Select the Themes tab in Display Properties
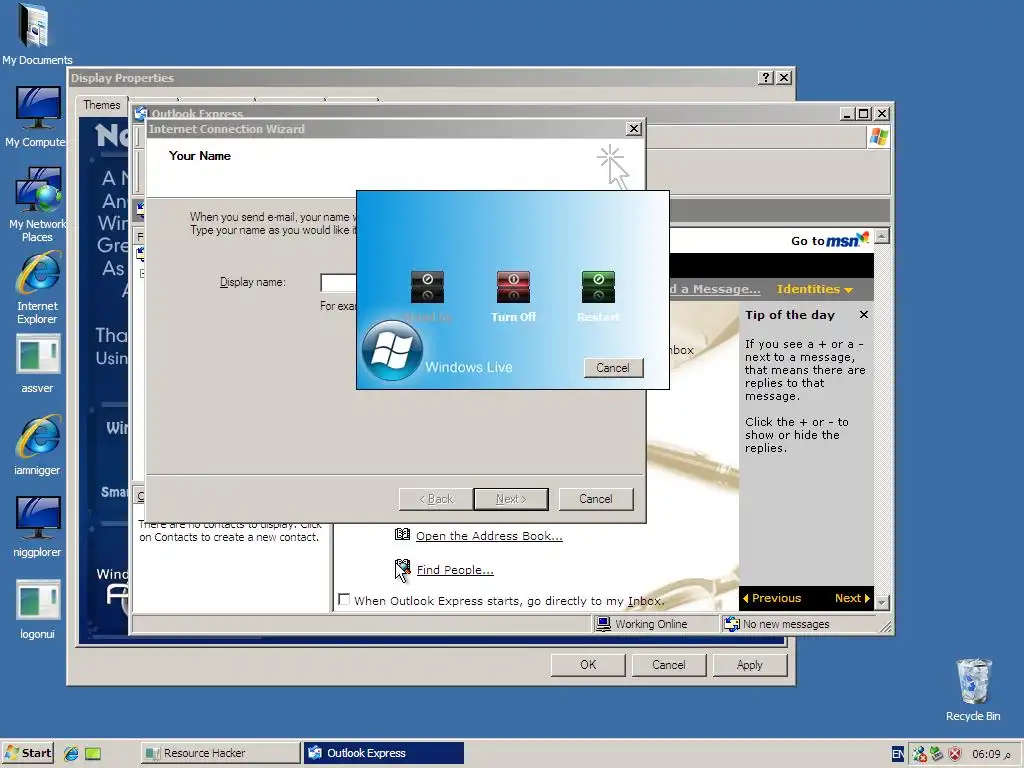The height and width of the screenshot is (768, 1024). click(x=102, y=105)
